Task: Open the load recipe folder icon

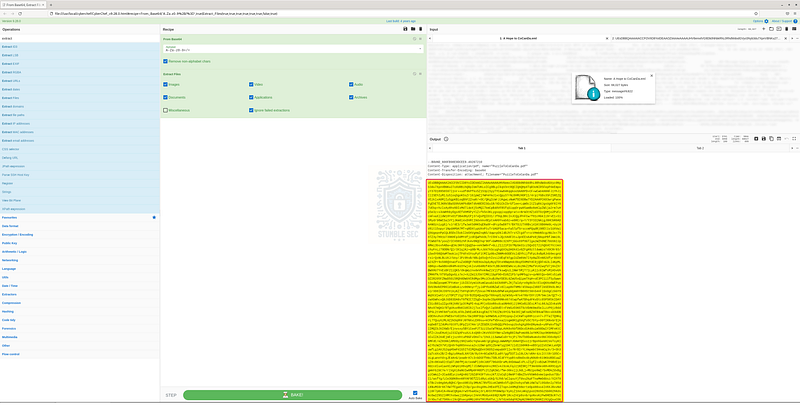Action: [x=413, y=29]
